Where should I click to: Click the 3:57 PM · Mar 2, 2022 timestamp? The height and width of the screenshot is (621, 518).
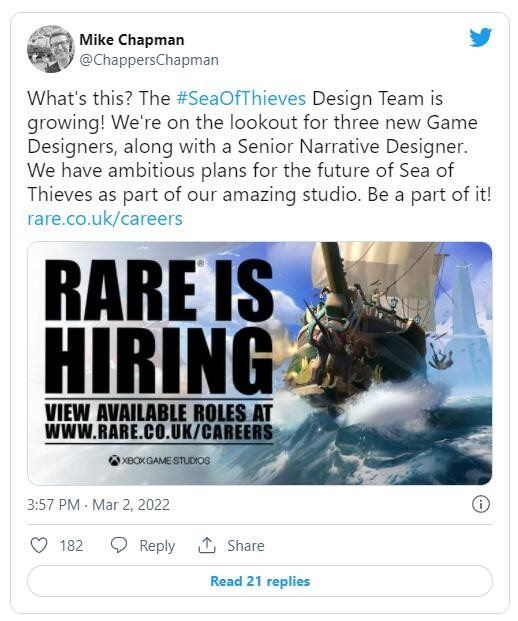coord(98,505)
